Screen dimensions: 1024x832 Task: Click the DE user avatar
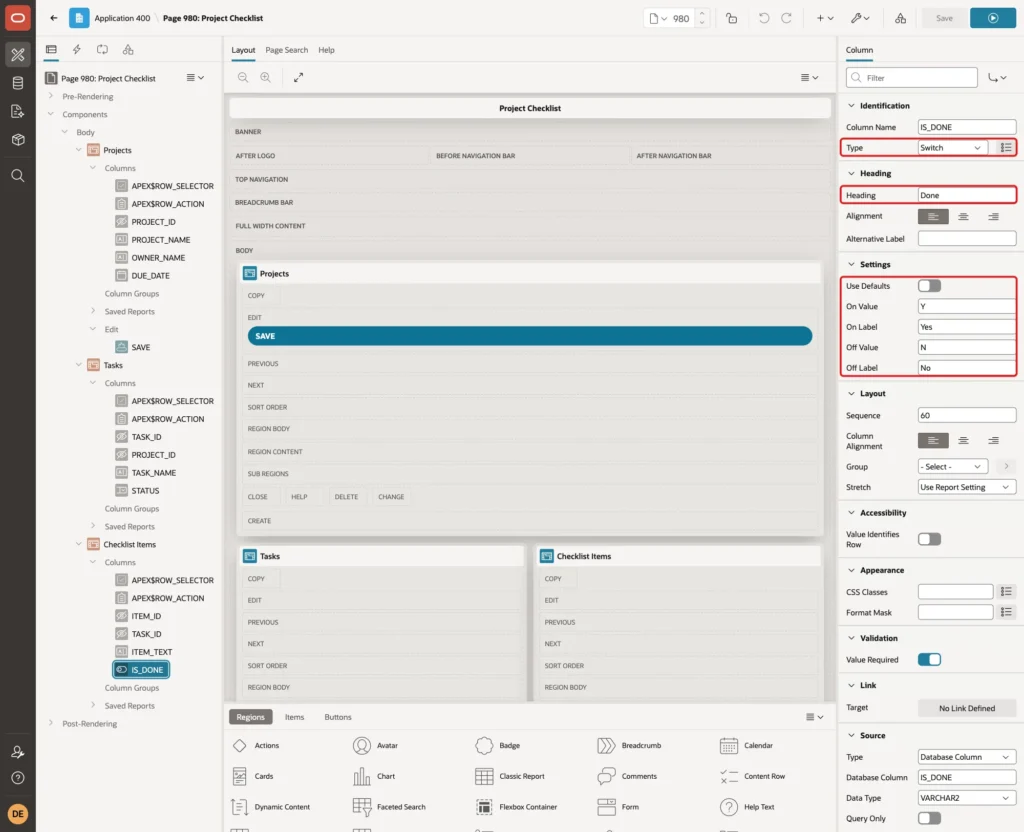(x=18, y=814)
